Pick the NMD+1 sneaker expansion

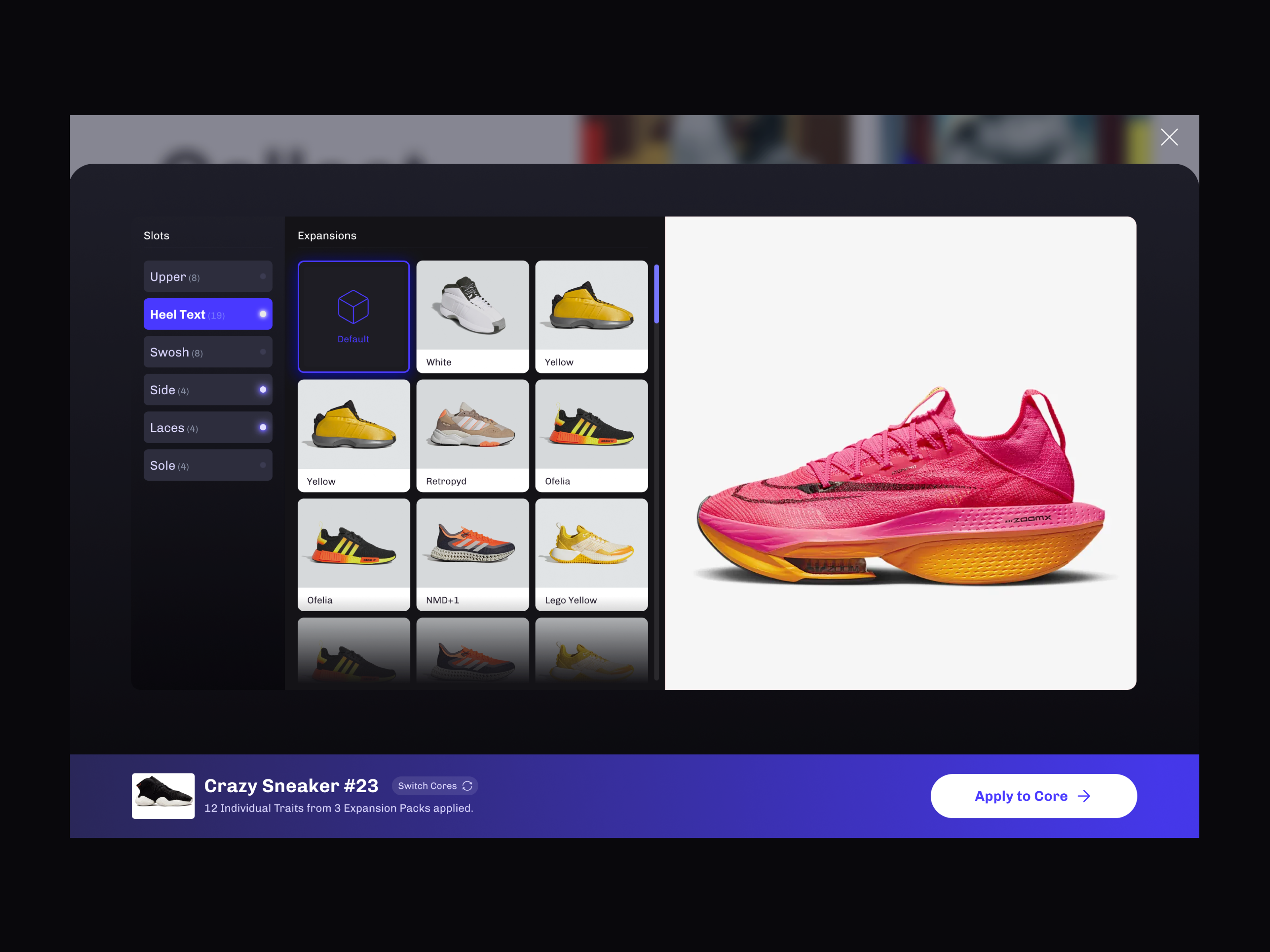[x=472, y=554]
